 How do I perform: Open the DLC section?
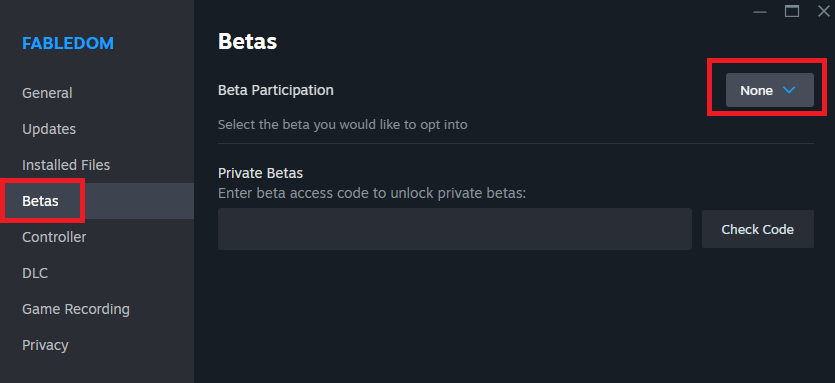click(x=35, y=273)
